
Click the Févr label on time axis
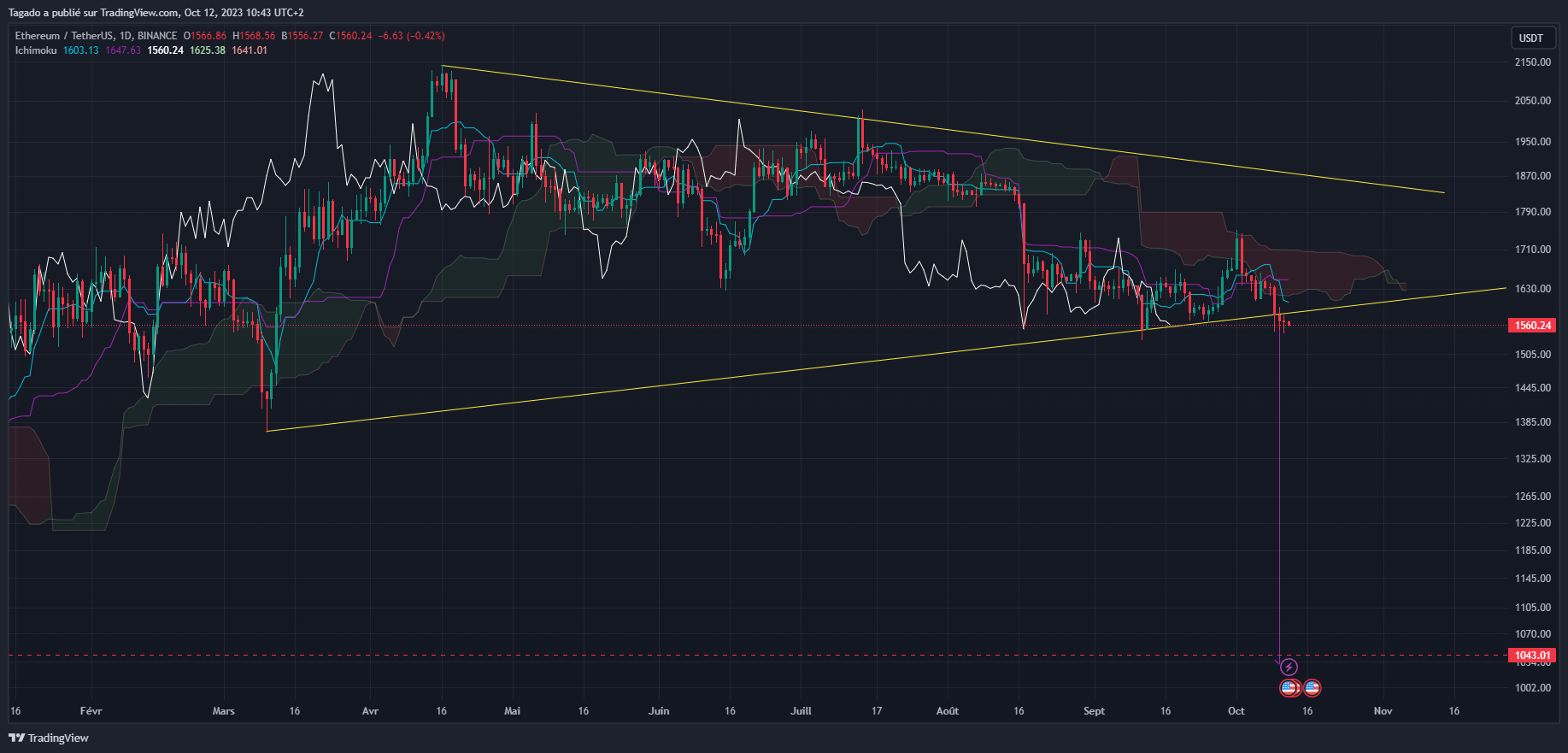point(91,711)
